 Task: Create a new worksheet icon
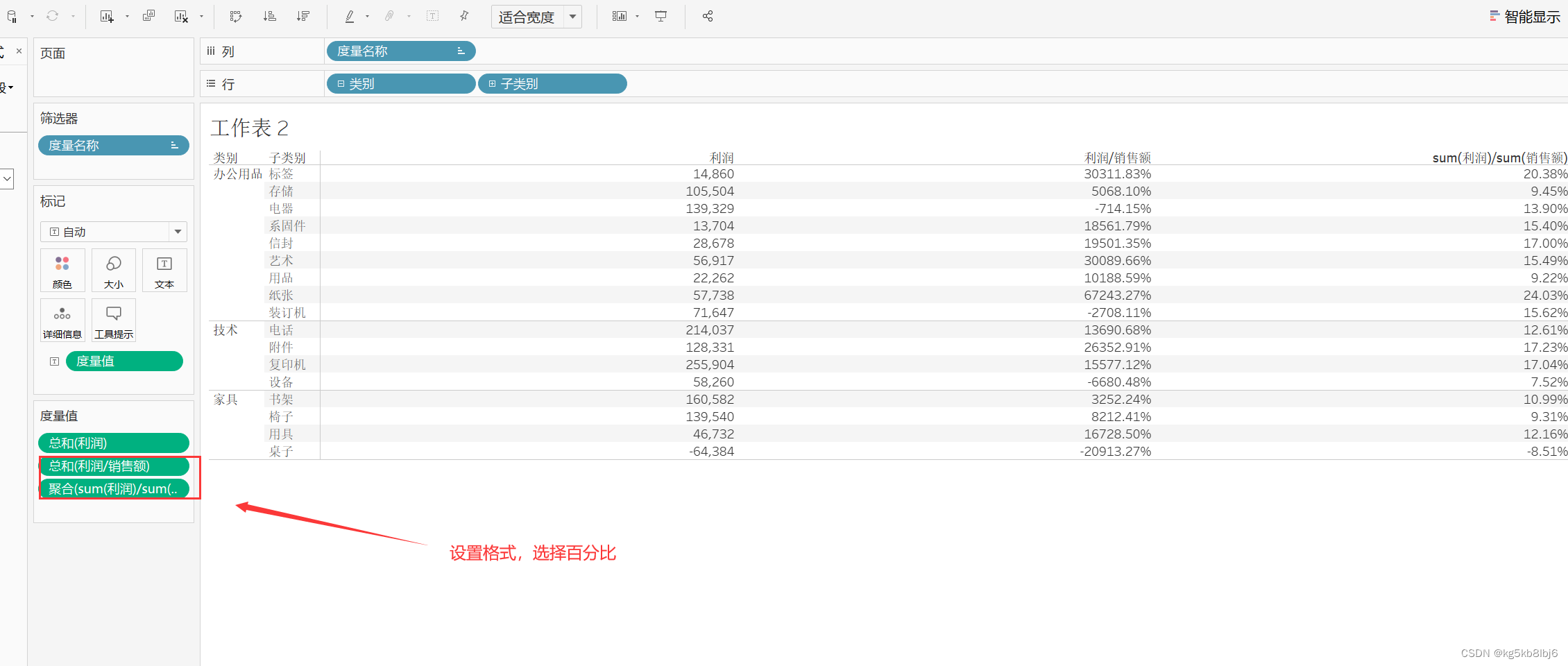[106, 16]
